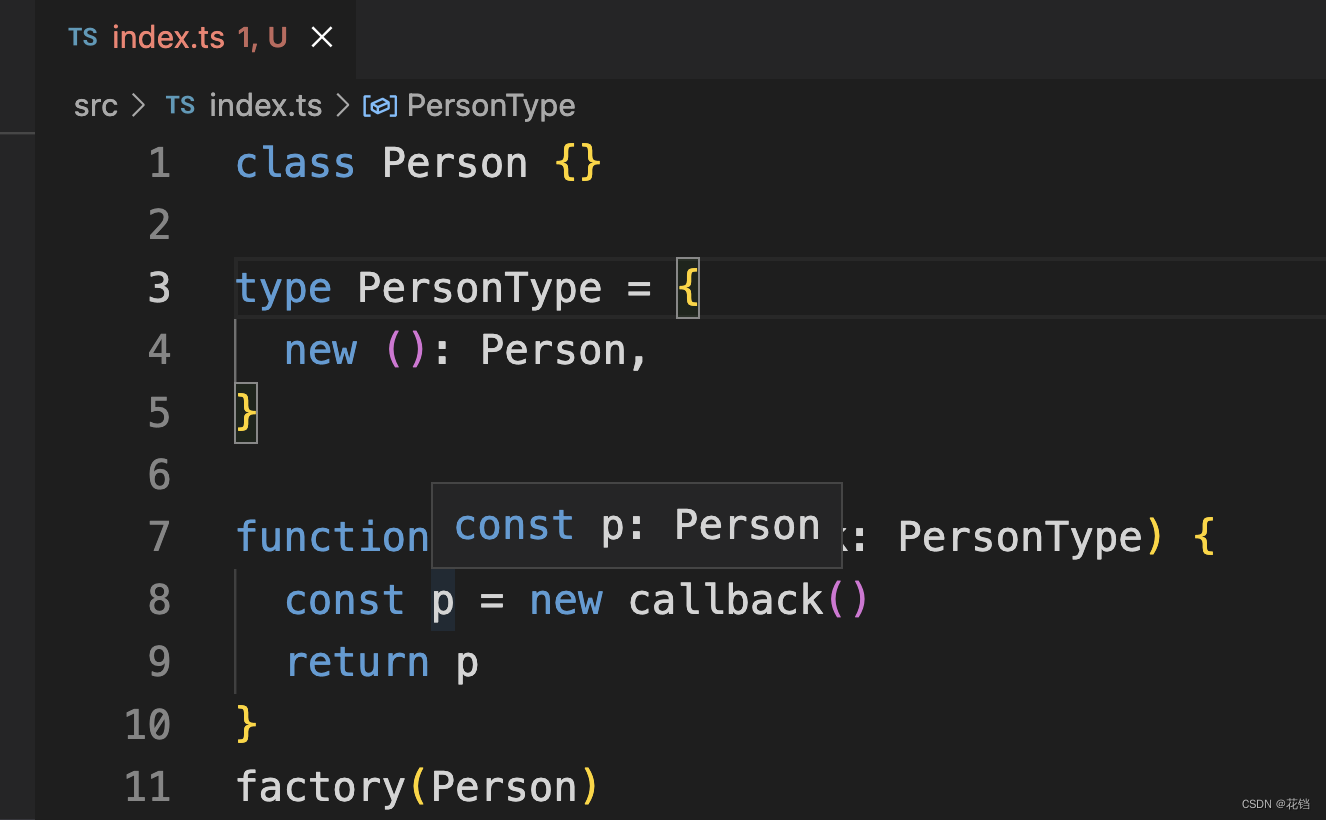Screen dimensions: 1326x820
Task: Click the src folder breadcrumb
Action: [x=96, y=106]
